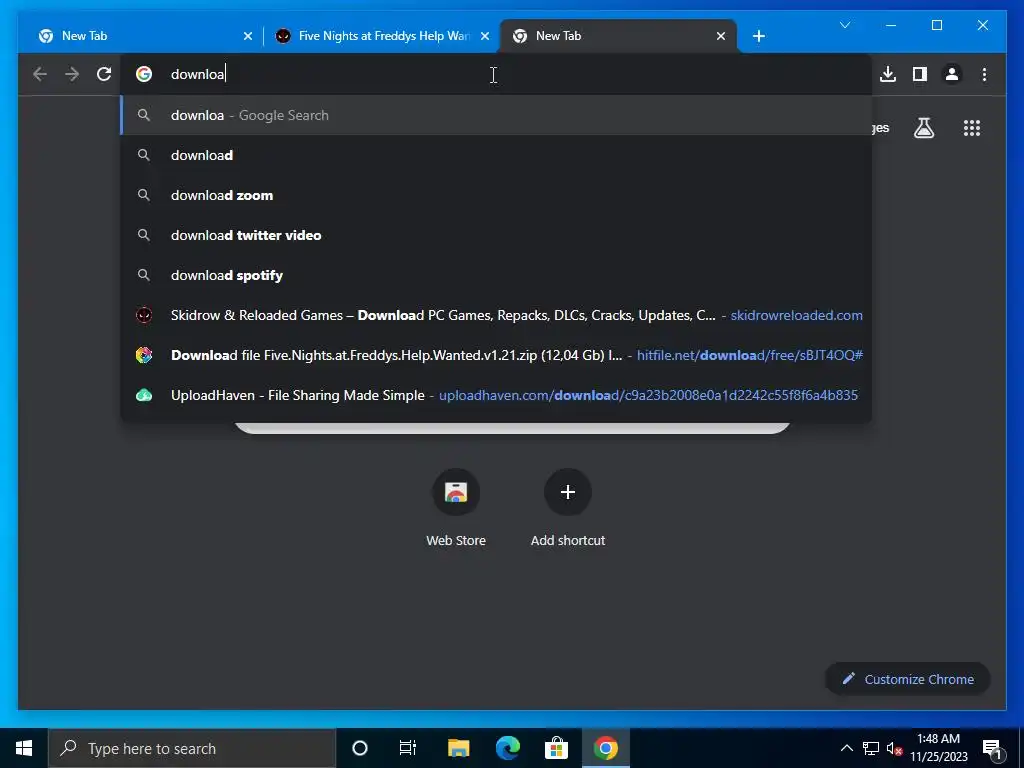Click into the address bar with 'downloa'

tap(496, 74)
